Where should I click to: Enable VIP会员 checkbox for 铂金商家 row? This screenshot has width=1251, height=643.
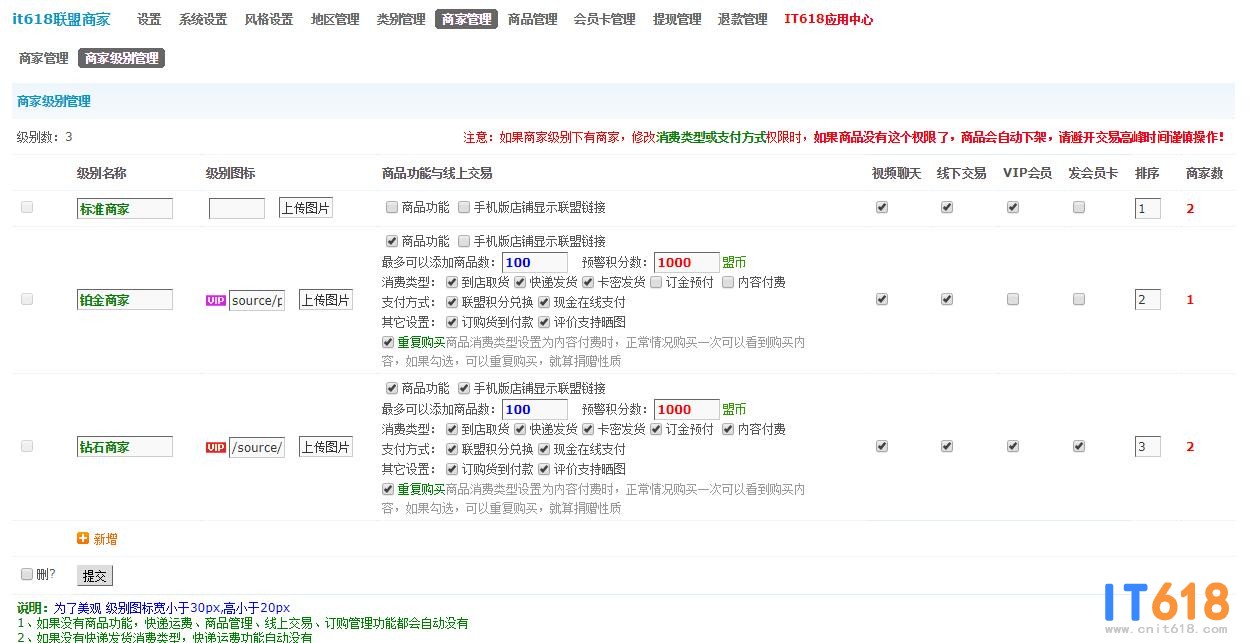pyautogui.click(x=1013, y=299)
